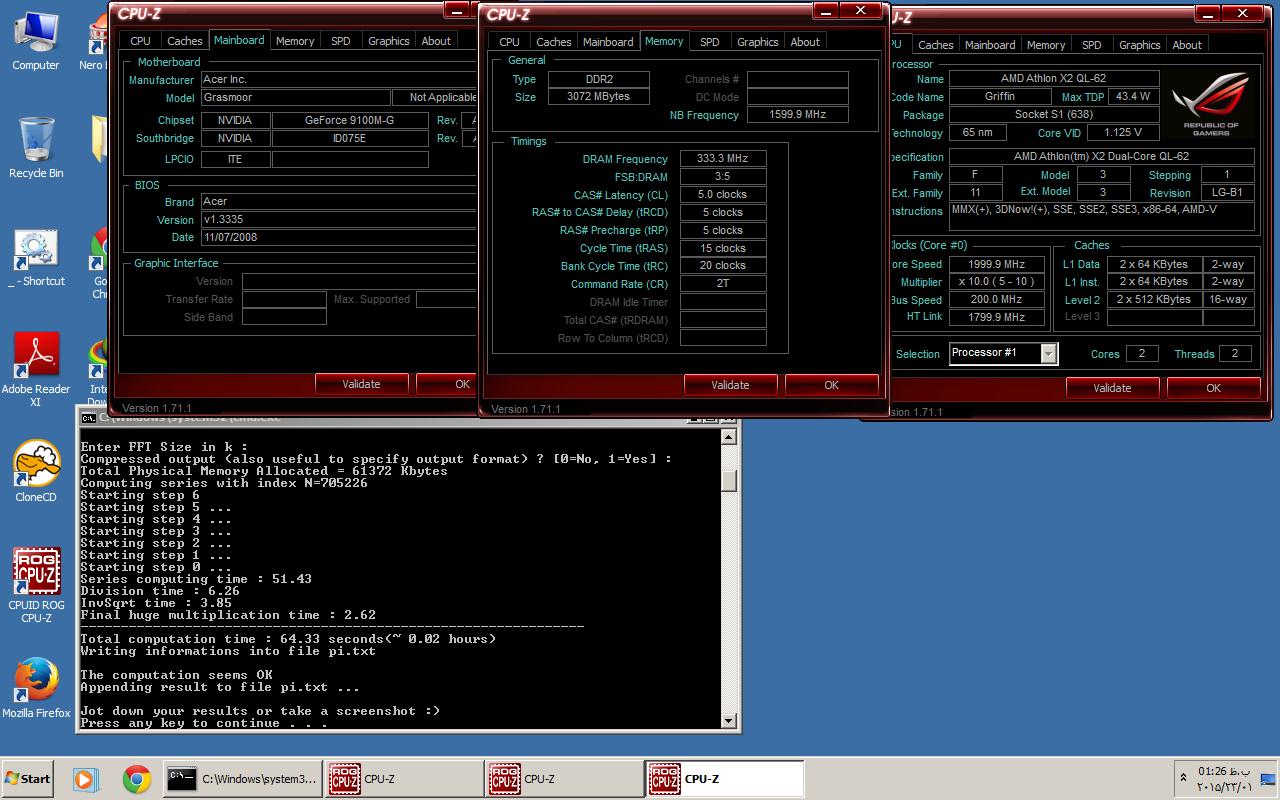Open the gear Shortcut desktop icon
This screenshot has height=800, width=1280.
point(35,258)
